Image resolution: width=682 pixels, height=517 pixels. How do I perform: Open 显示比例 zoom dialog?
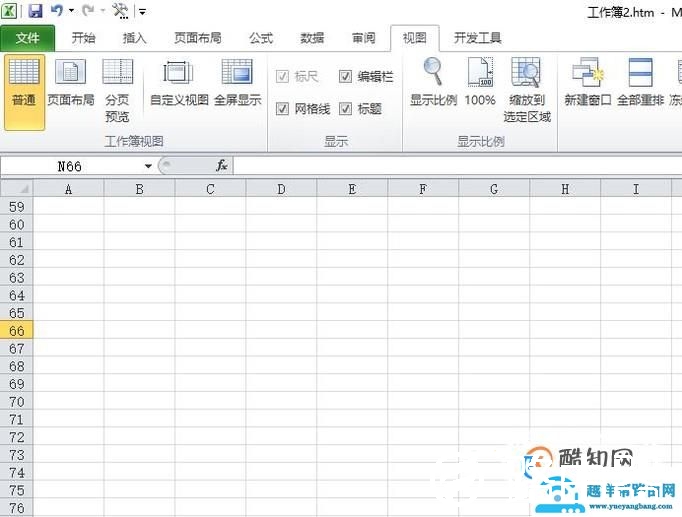click(433, 83)
